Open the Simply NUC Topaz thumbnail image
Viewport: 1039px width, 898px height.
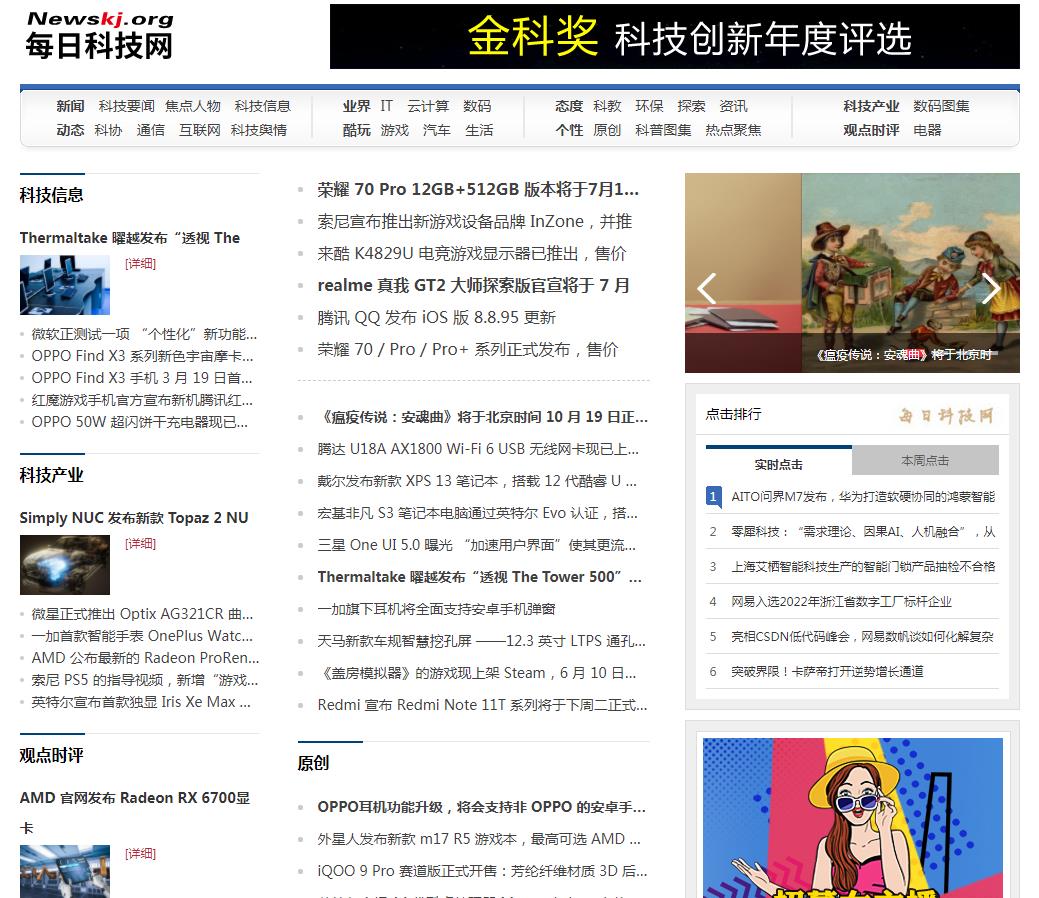click(x=65, y=565)
